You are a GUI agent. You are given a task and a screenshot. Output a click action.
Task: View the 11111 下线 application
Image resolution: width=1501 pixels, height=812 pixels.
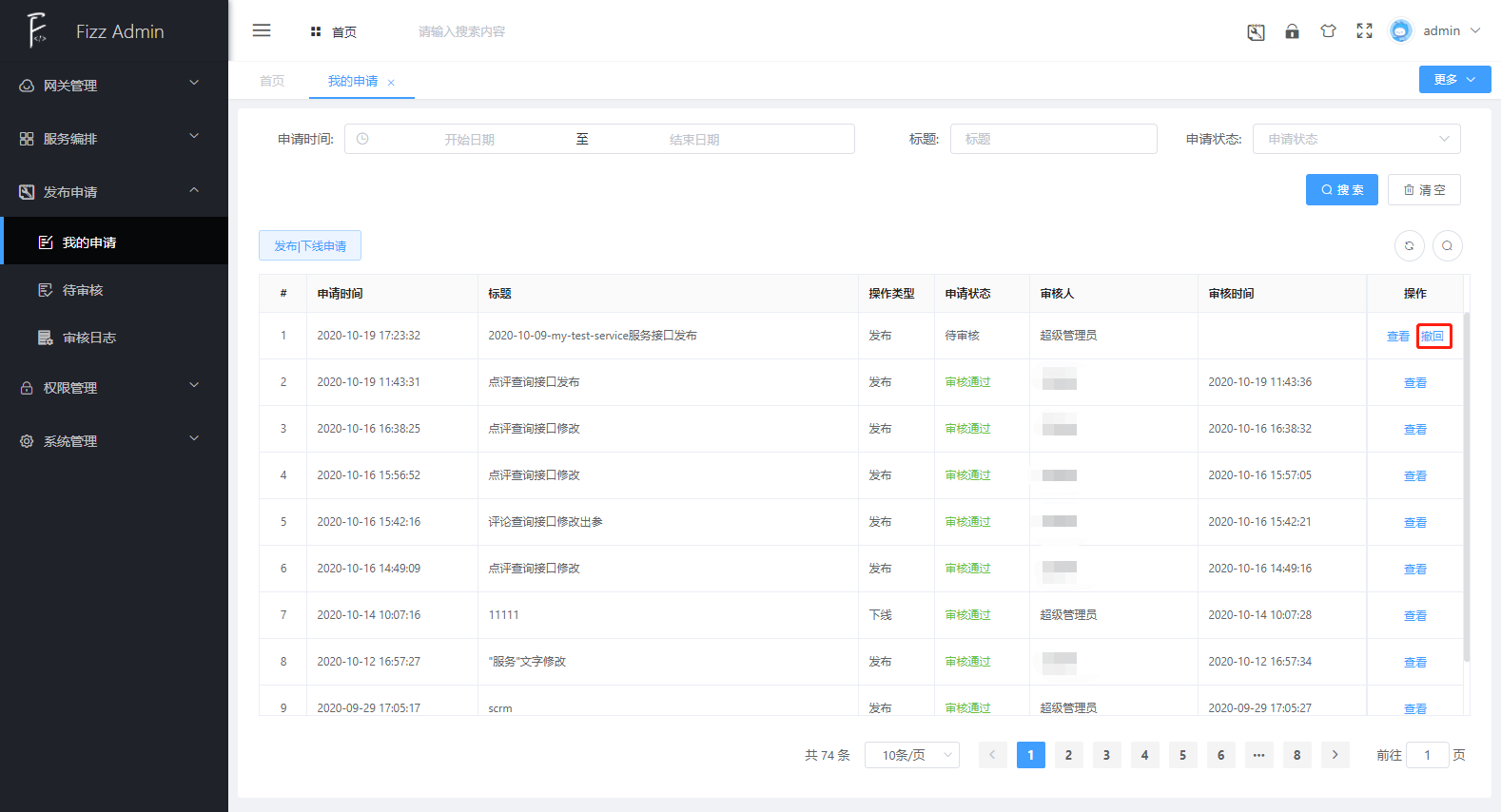coord(1415,616)
